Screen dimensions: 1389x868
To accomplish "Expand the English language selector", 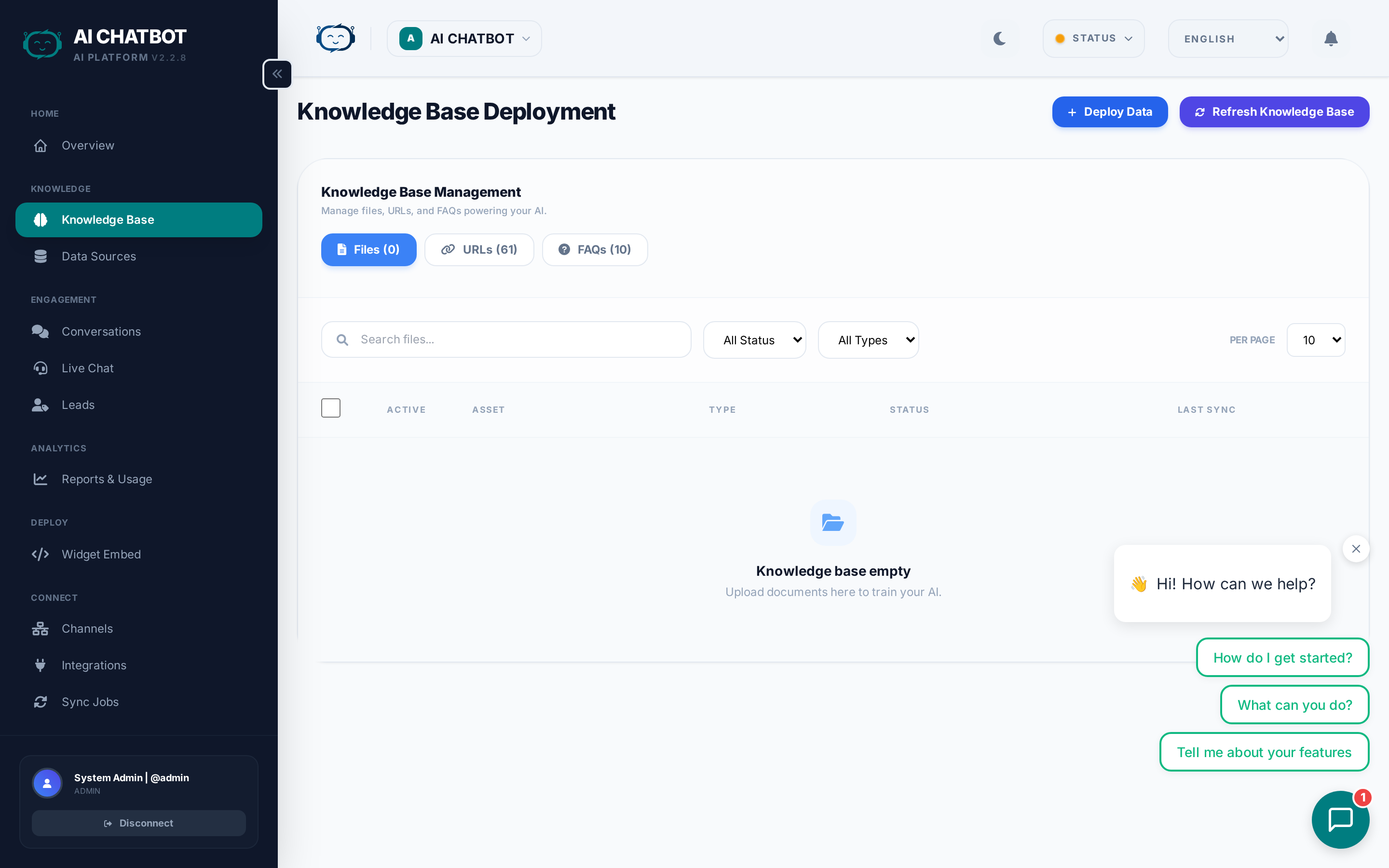I will (x=1228, y=39).
